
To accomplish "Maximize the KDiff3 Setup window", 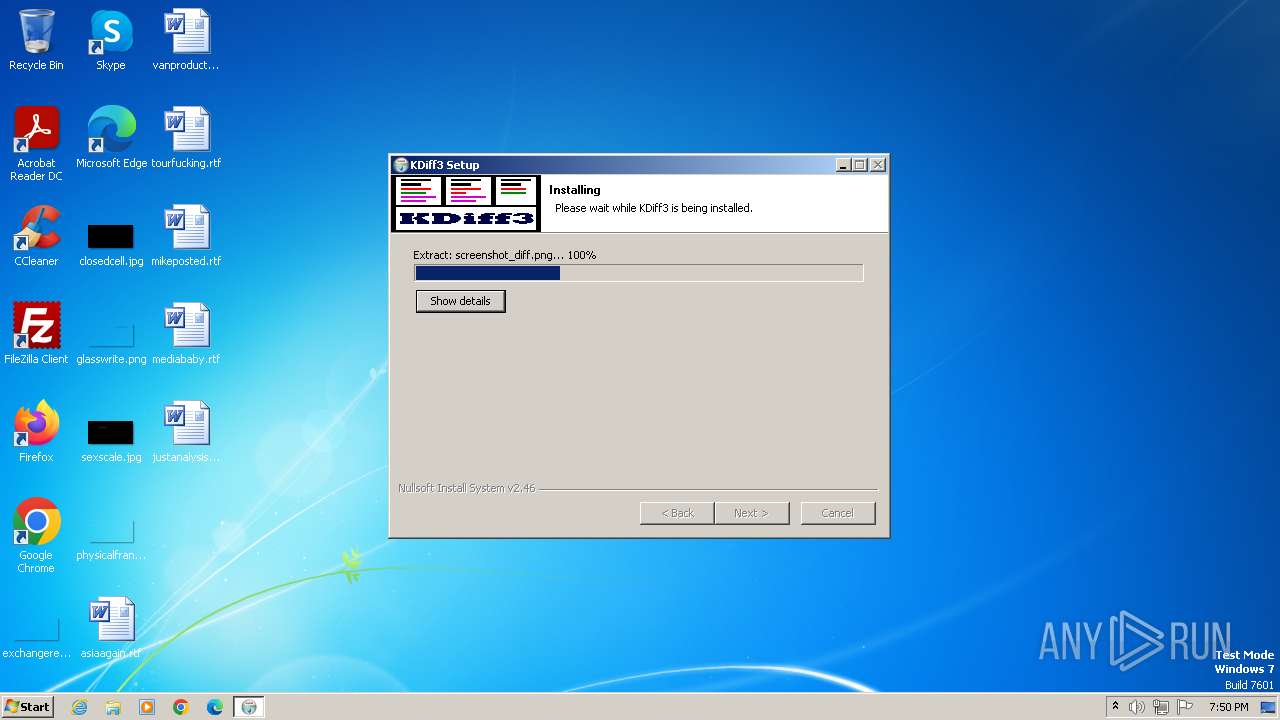I will (860, 165).
